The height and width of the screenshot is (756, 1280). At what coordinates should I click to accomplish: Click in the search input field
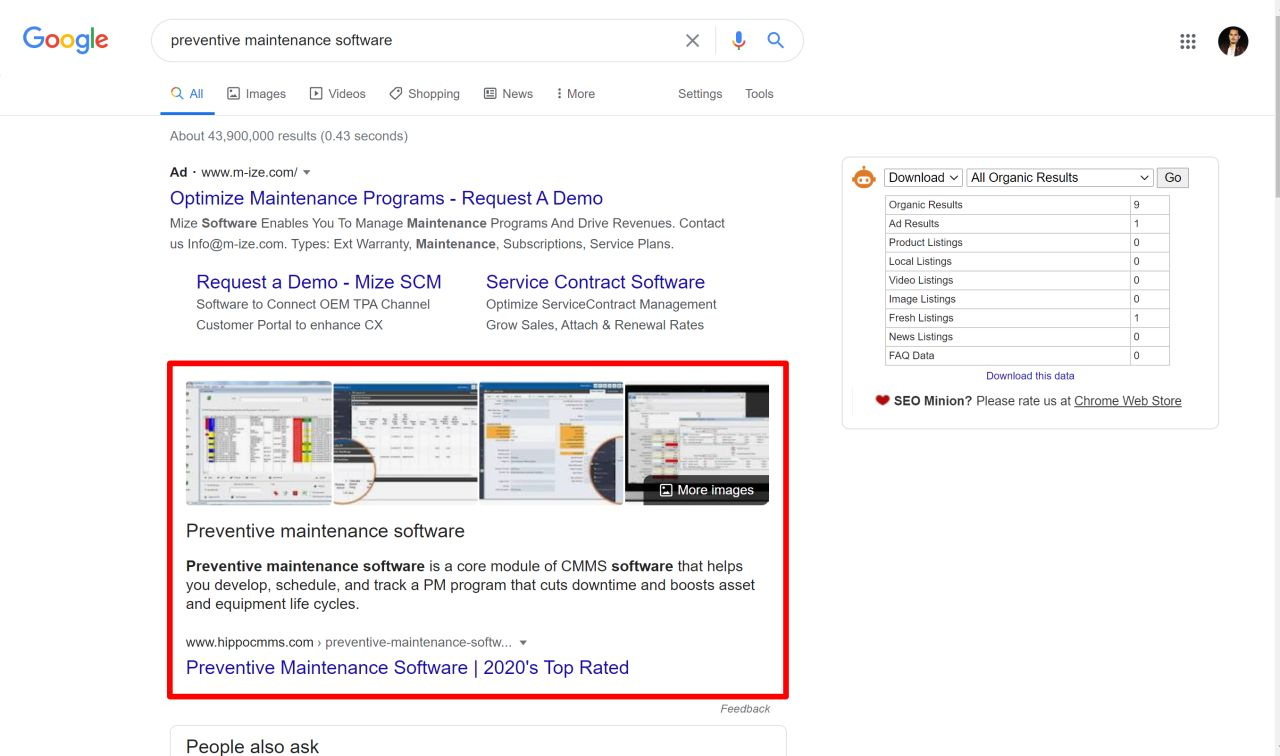pos(420,40)
